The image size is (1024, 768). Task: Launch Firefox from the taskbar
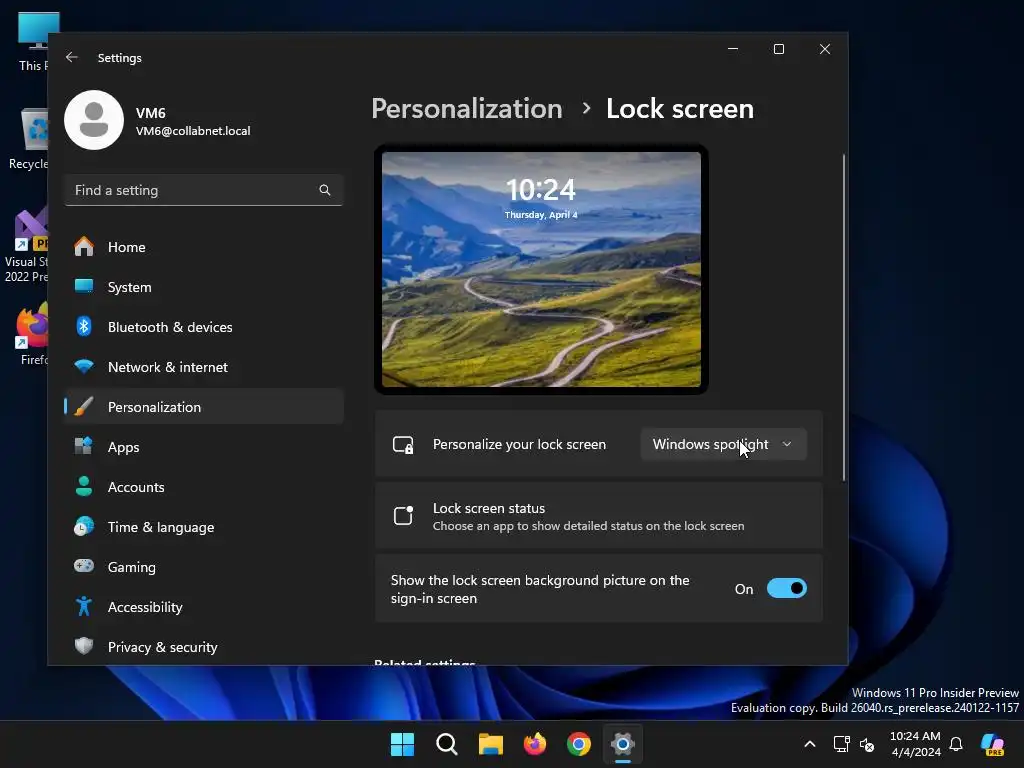pyautogui.click(x=535, y=744)
